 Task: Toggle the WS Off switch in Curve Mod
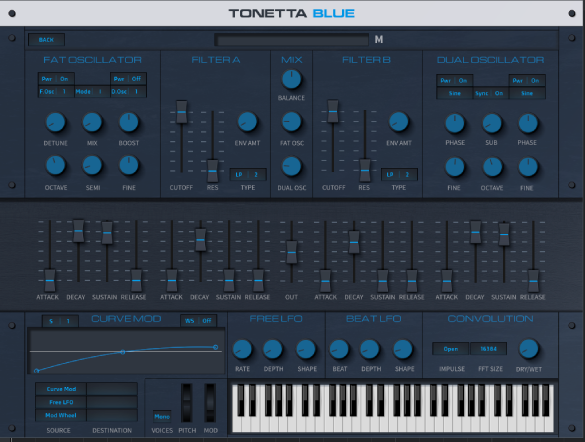tap(198, 321)
